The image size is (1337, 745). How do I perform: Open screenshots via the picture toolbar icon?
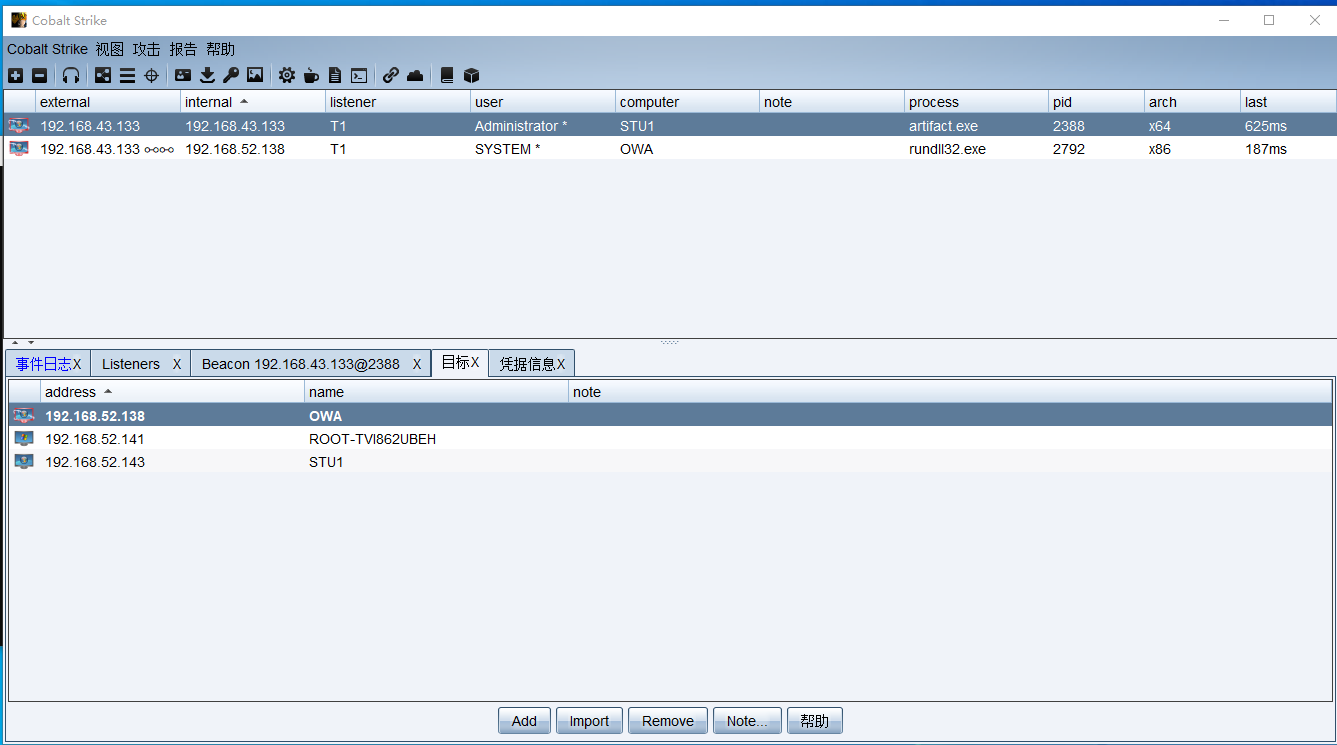255,75
